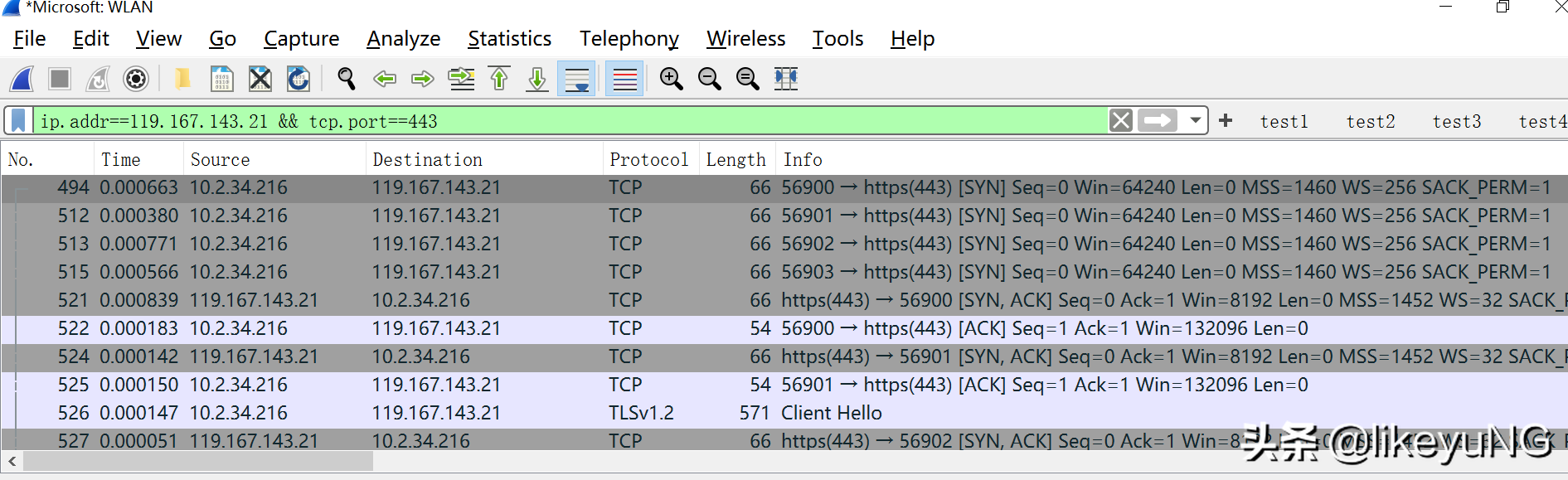Select packet 525 row
Screen dimensions: 1568x480
point(784,385)
